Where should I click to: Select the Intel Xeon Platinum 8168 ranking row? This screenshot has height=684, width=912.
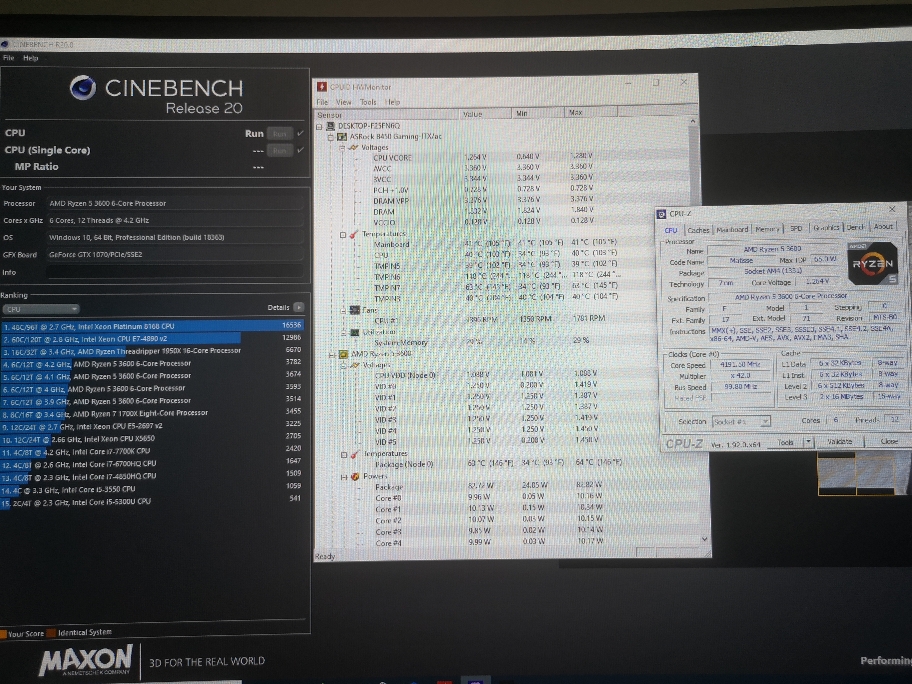tap(152, 326)
